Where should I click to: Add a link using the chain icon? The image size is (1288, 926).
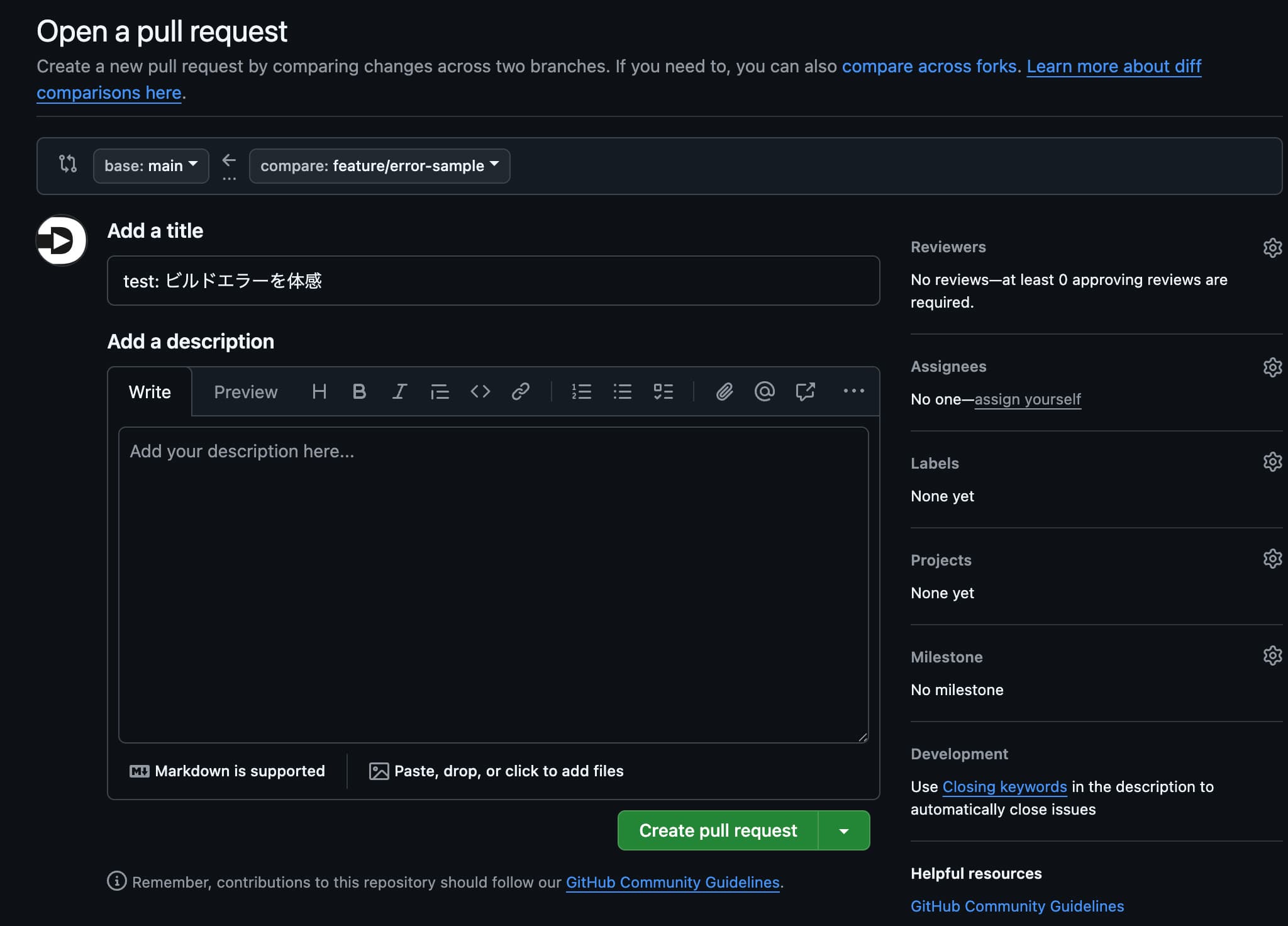[521, 392]
